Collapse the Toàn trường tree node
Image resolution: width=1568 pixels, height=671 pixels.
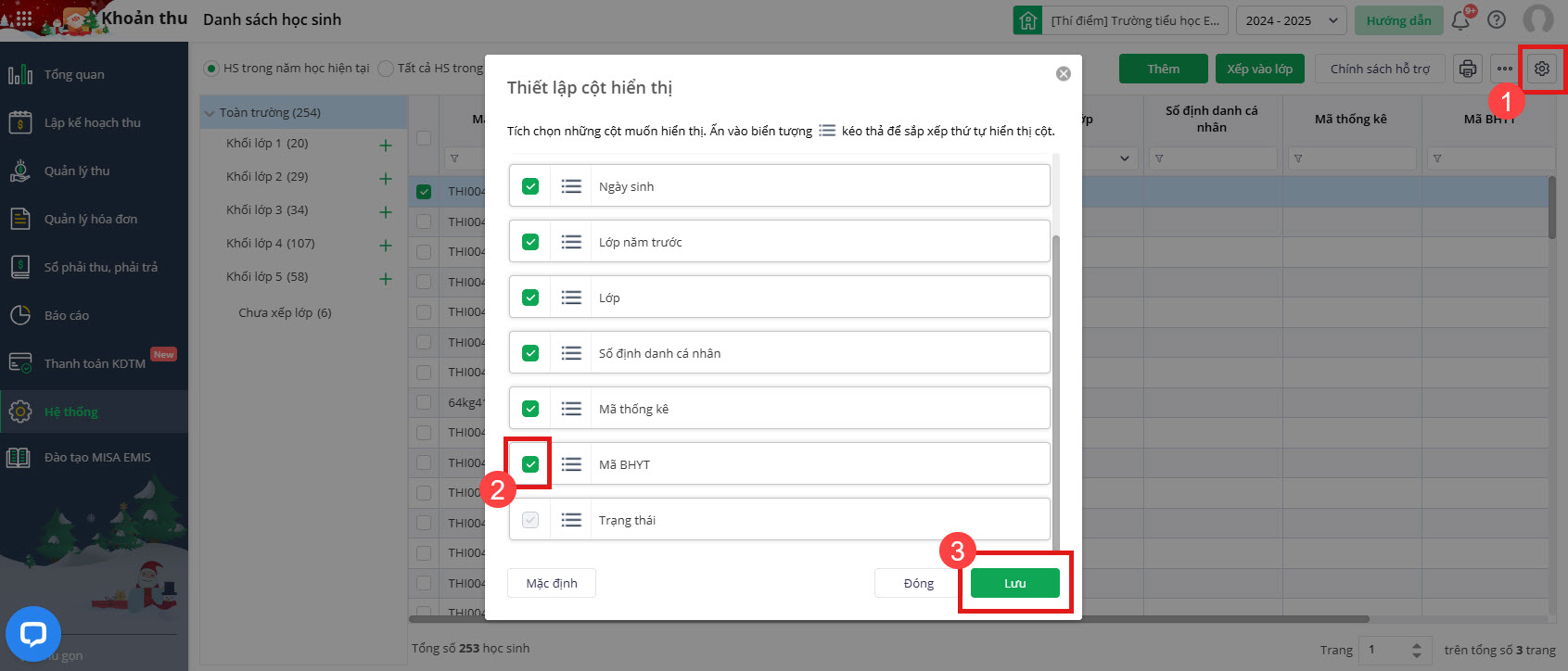(210, 113)
